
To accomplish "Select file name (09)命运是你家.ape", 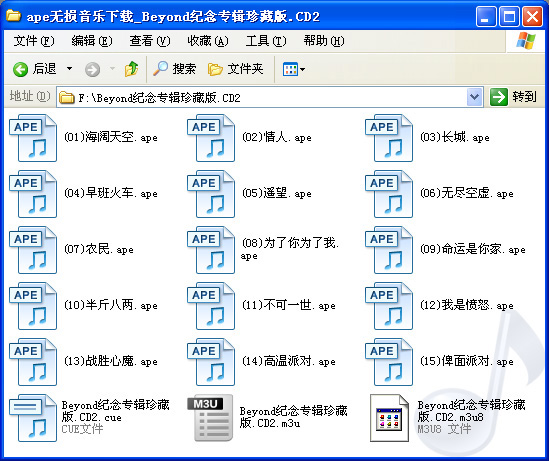I will pos(473,249).
